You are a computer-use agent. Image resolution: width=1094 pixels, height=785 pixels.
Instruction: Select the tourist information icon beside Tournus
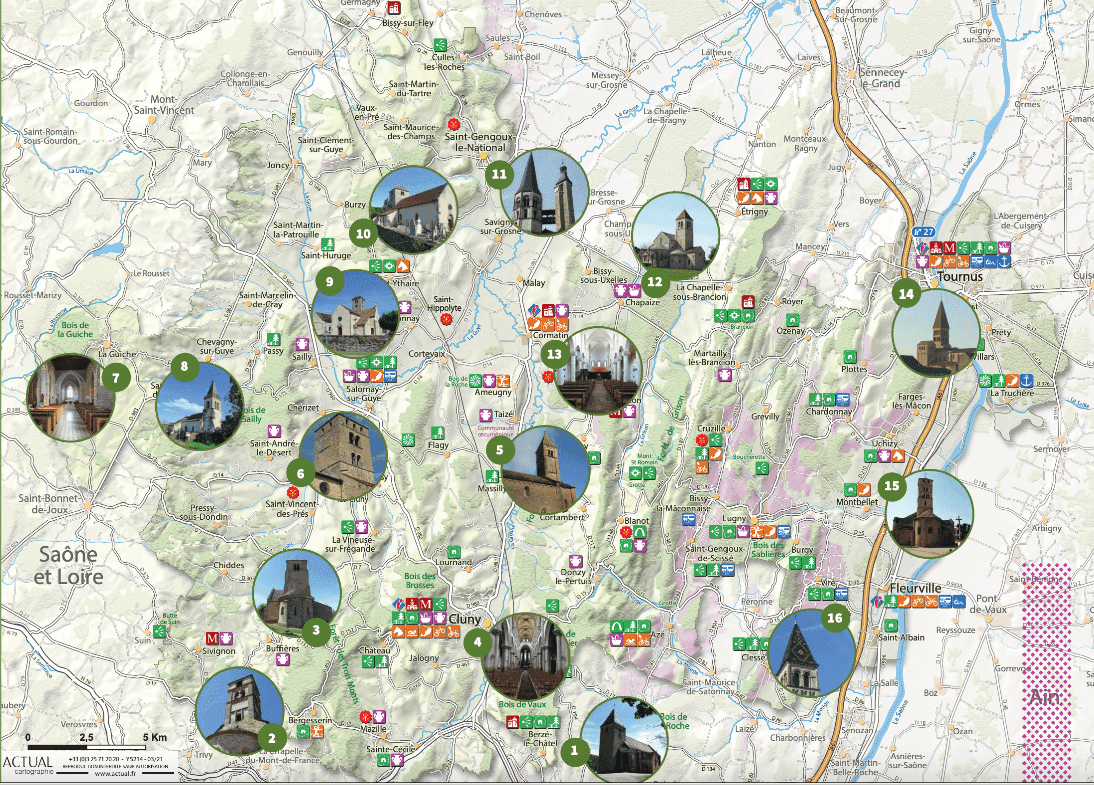(923, 247)
